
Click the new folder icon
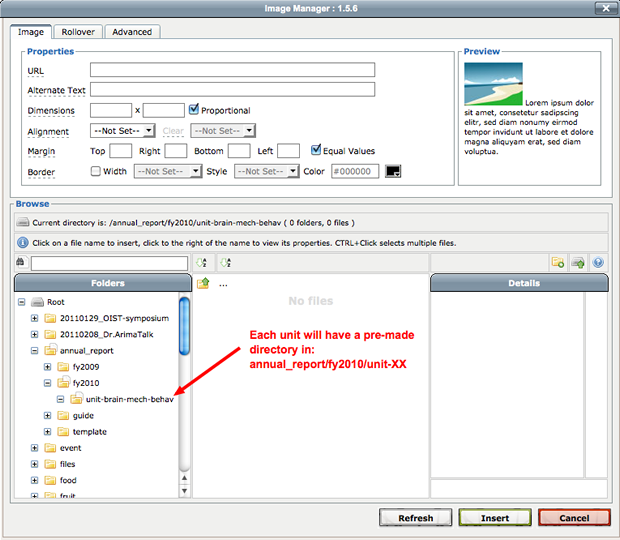[558, 263]
